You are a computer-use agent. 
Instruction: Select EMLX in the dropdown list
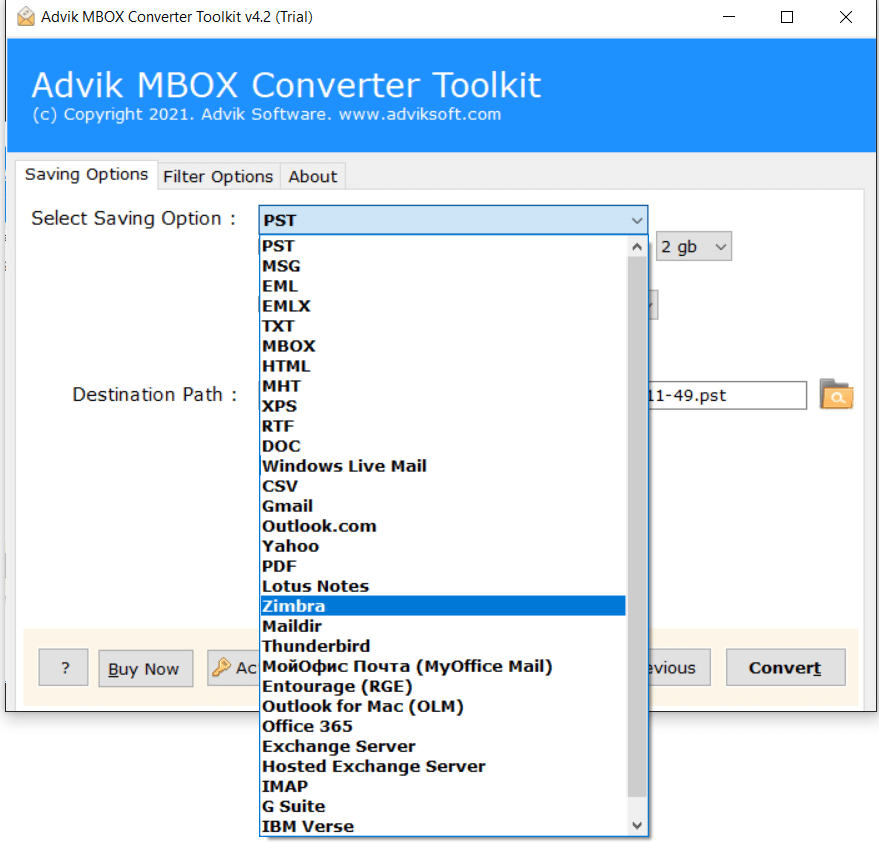443,306
